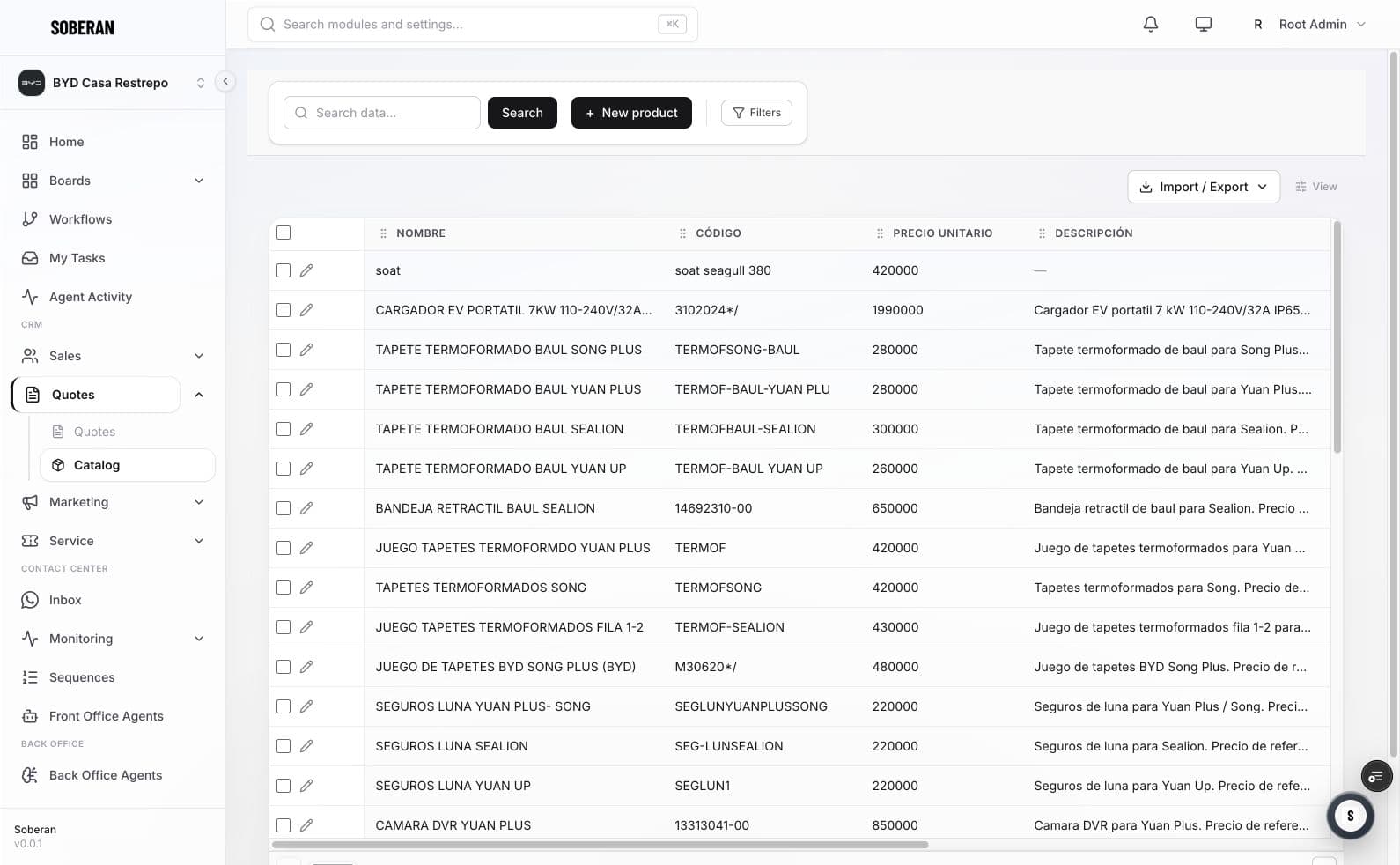Viewport: 1400px width, 865px height.
Task: Open the floating S assistant button
Action: click(1350, 816)
